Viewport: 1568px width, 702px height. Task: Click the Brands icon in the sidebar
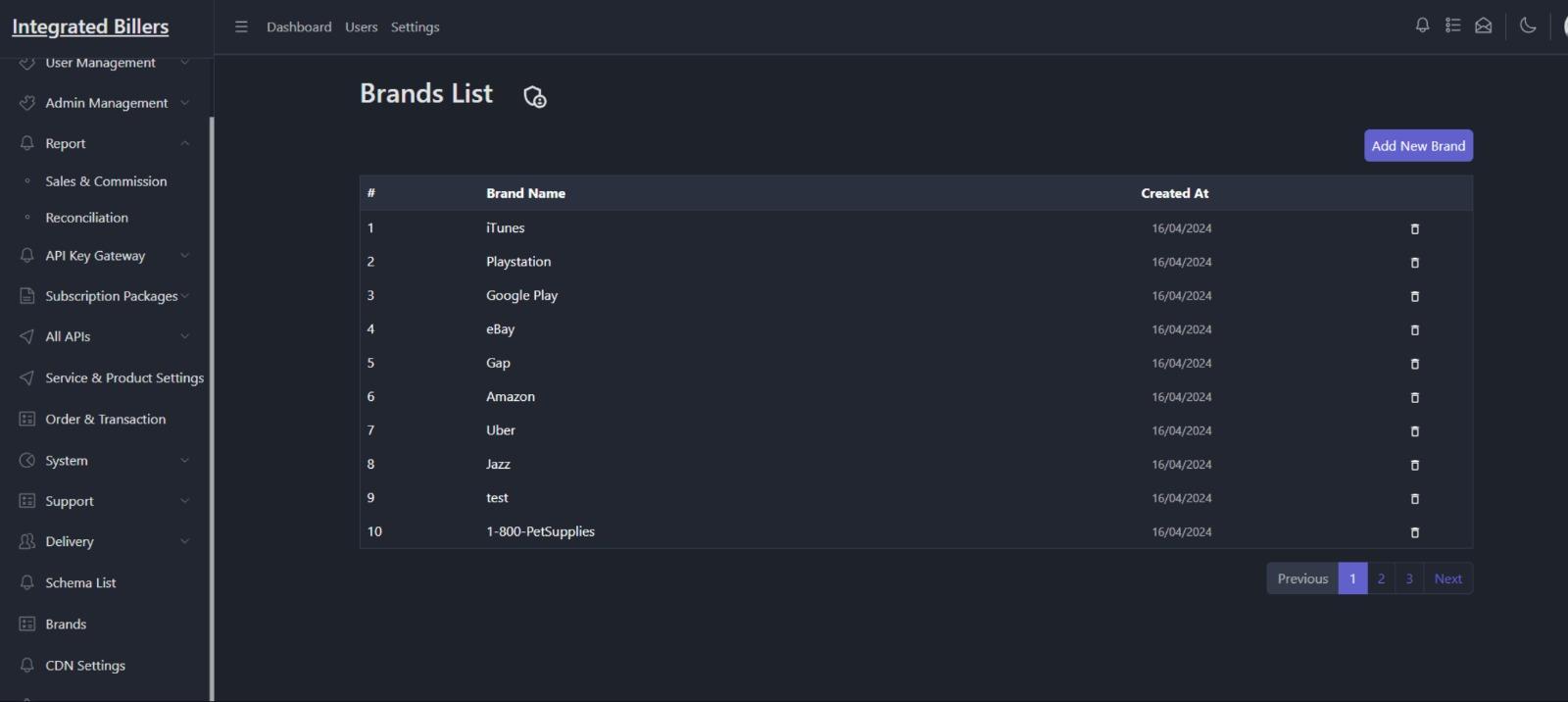point(25,624)
